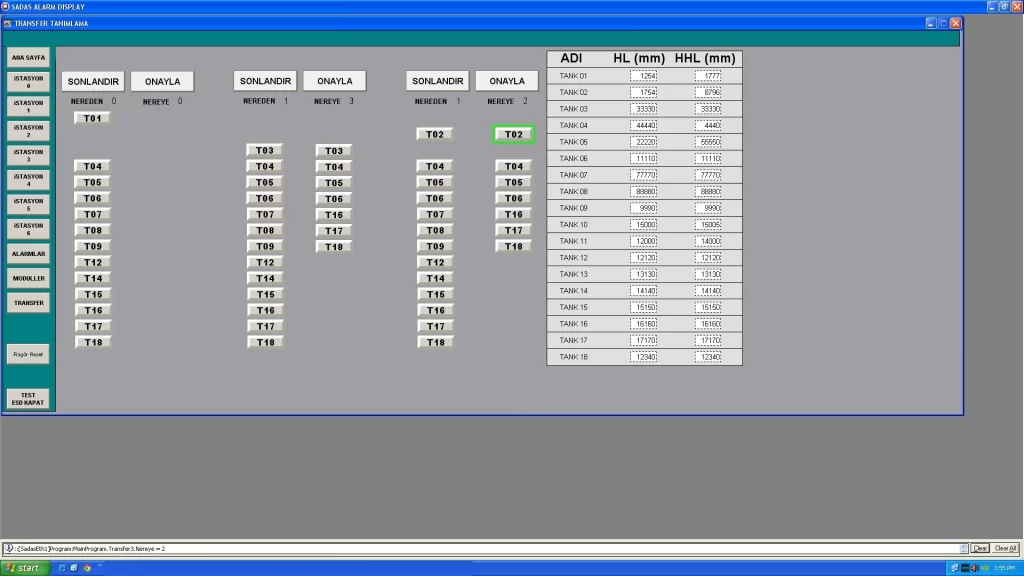This screenshot has width=1024, height=576.
Task: Click the alarm status icon beside message bar
Action: (8, 548)
